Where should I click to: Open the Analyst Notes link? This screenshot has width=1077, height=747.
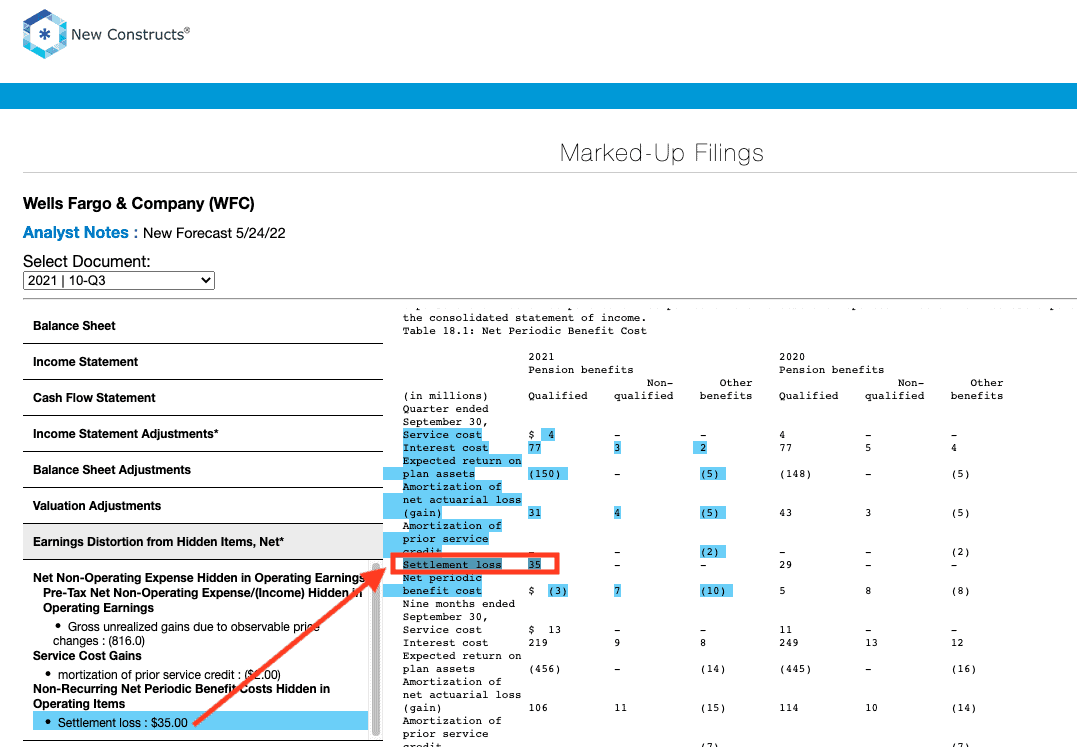coord(76,233)
